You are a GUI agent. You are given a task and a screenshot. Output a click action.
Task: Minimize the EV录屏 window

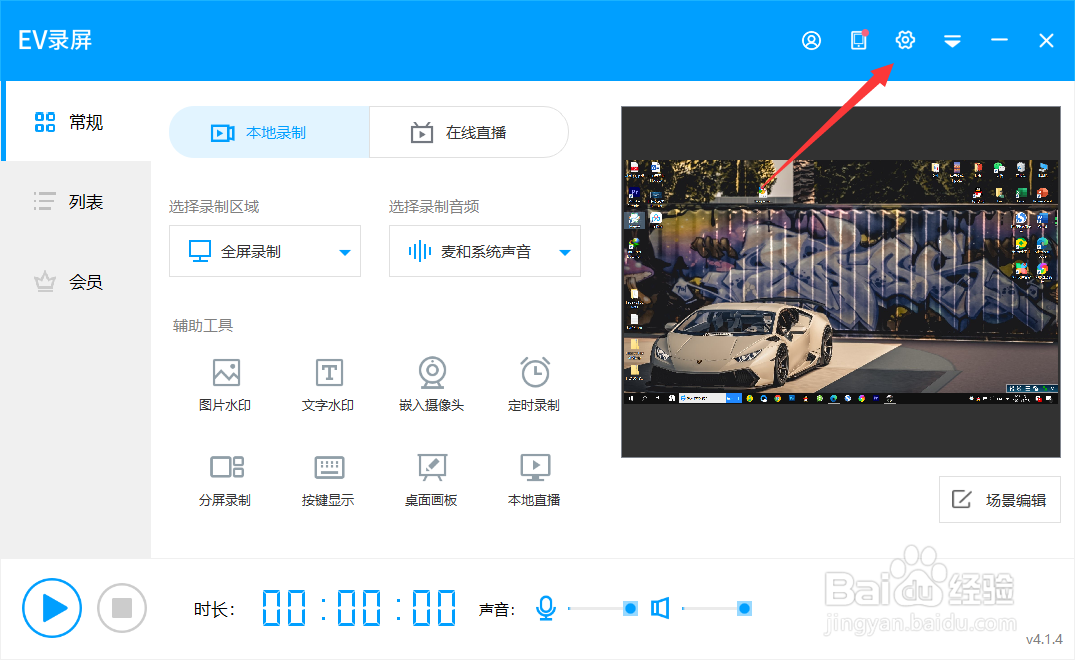[999, 40]
